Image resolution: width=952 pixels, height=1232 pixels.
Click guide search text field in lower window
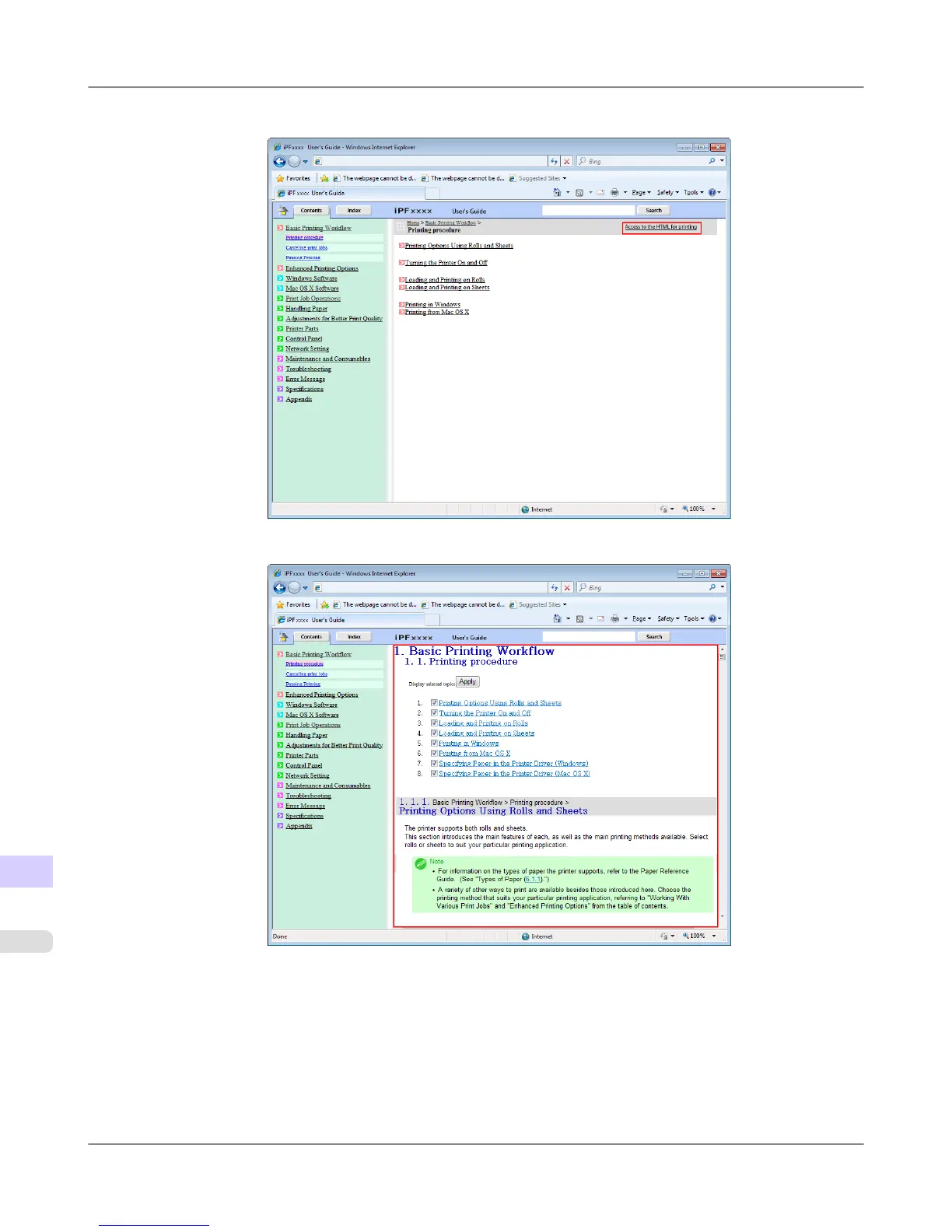coord(589,636)
